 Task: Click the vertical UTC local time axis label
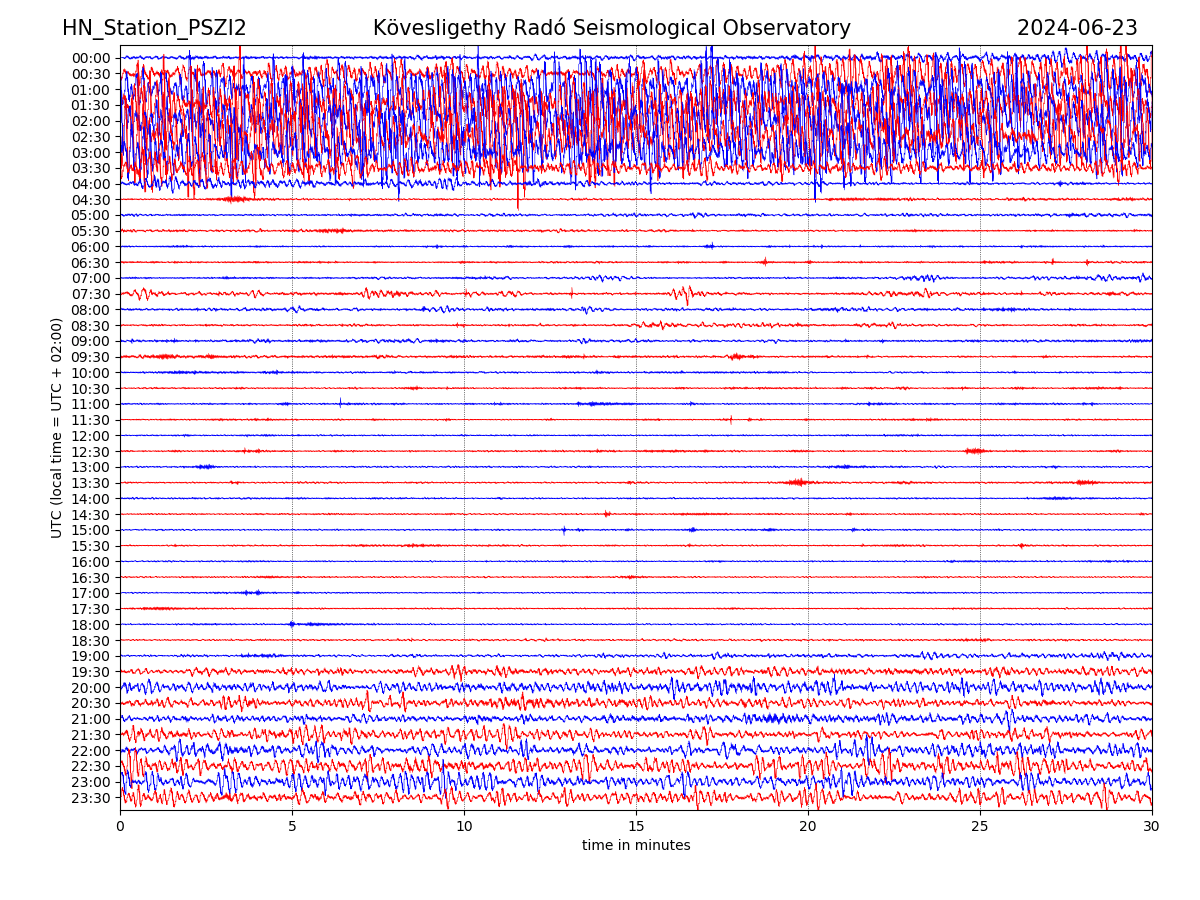pyautogui.click(x=57, y=427)
